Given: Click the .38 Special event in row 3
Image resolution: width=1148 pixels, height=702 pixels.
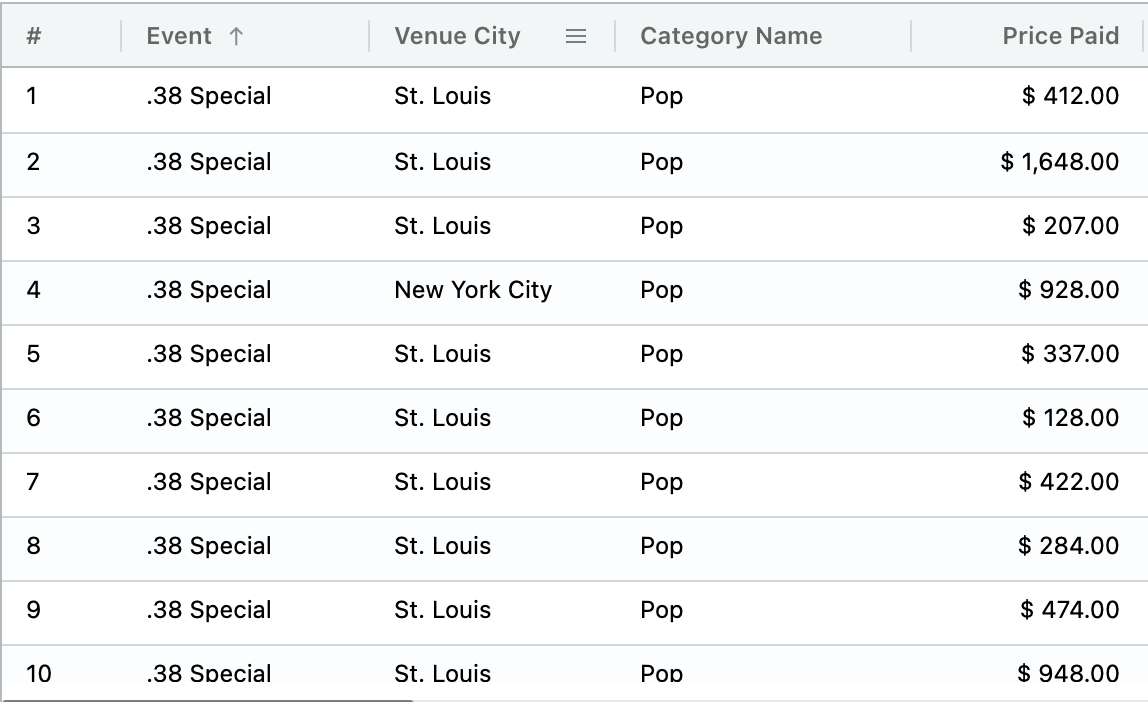Looking at the screenshot, I should 208,226.
